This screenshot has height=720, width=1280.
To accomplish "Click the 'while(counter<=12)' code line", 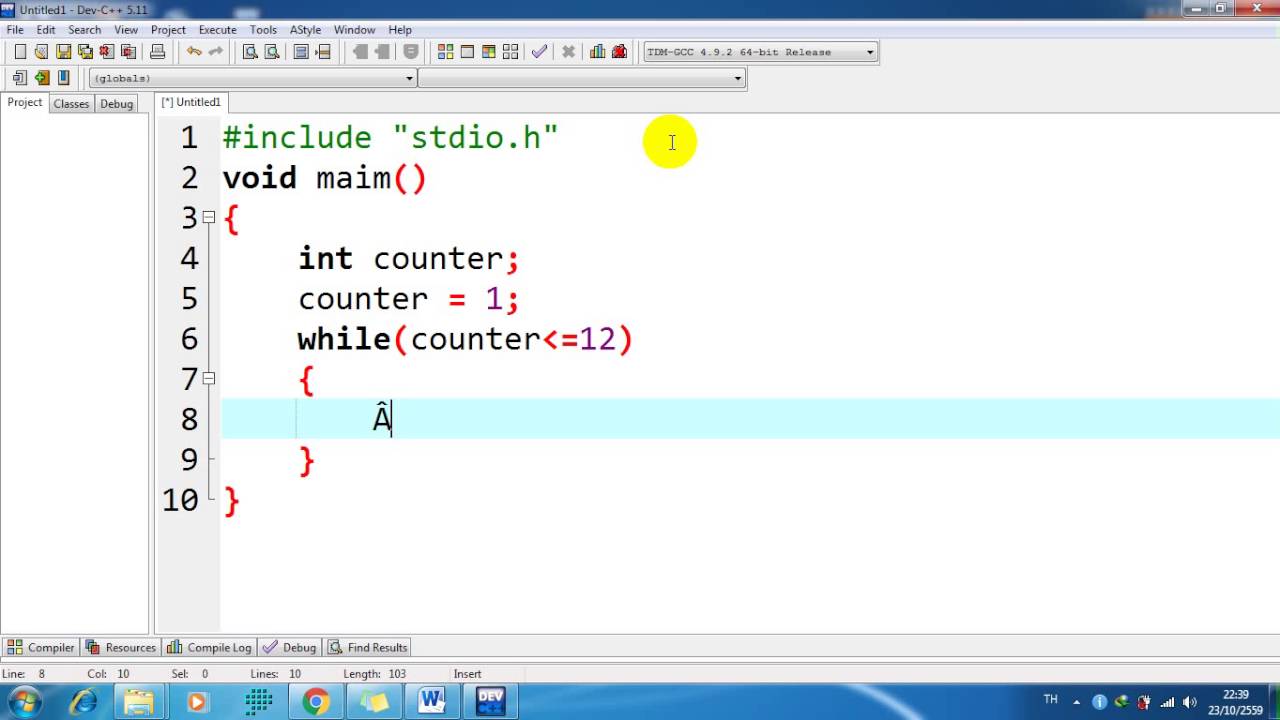I will click(x=465, y=339).
